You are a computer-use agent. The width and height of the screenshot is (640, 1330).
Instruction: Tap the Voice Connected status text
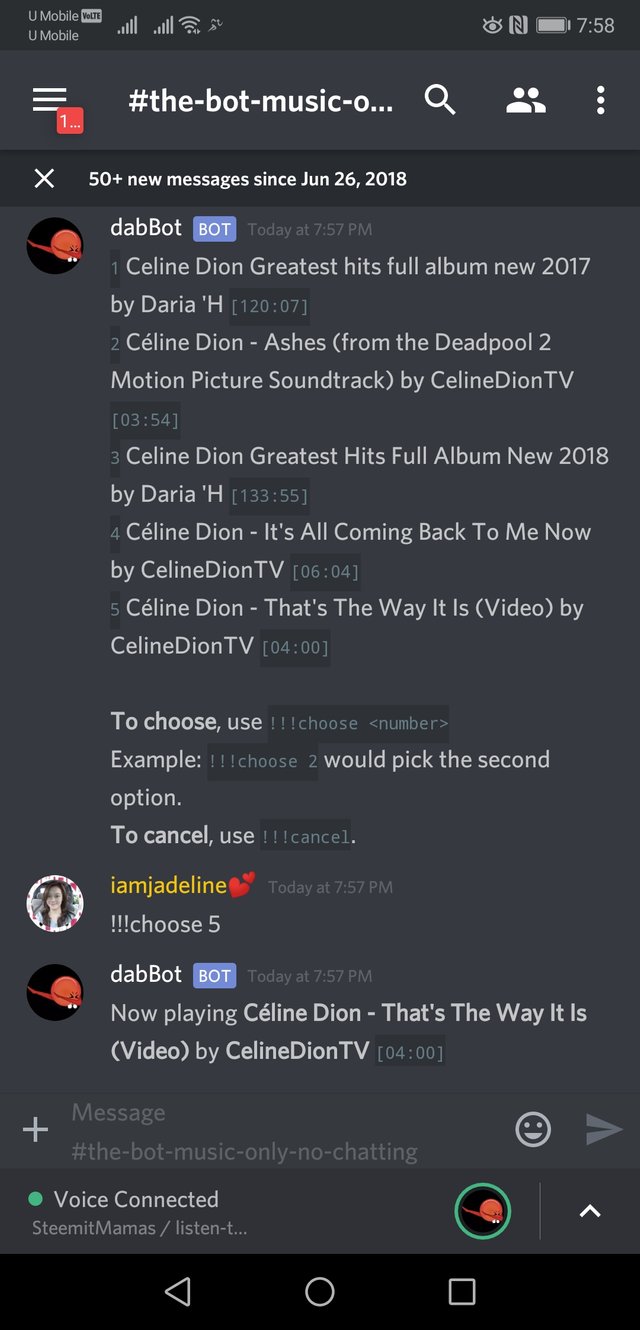[136, 1199]
